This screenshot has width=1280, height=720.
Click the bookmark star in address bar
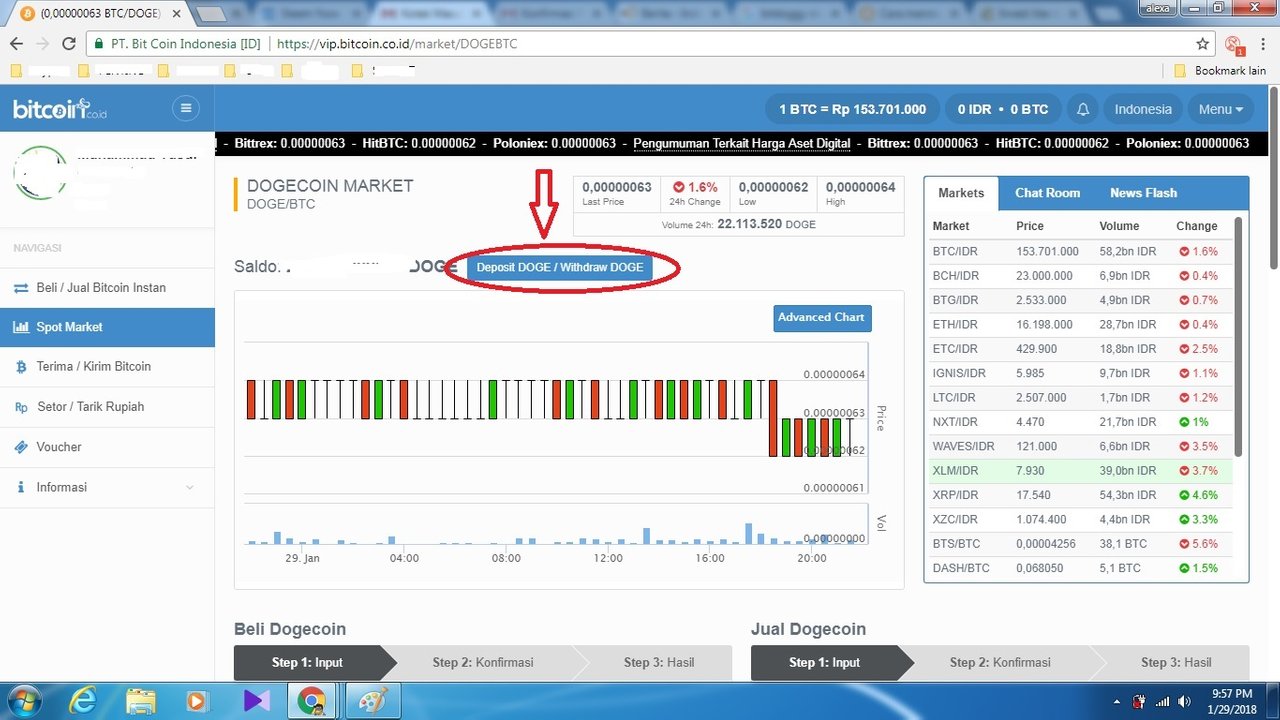(x=1203, y=44)
